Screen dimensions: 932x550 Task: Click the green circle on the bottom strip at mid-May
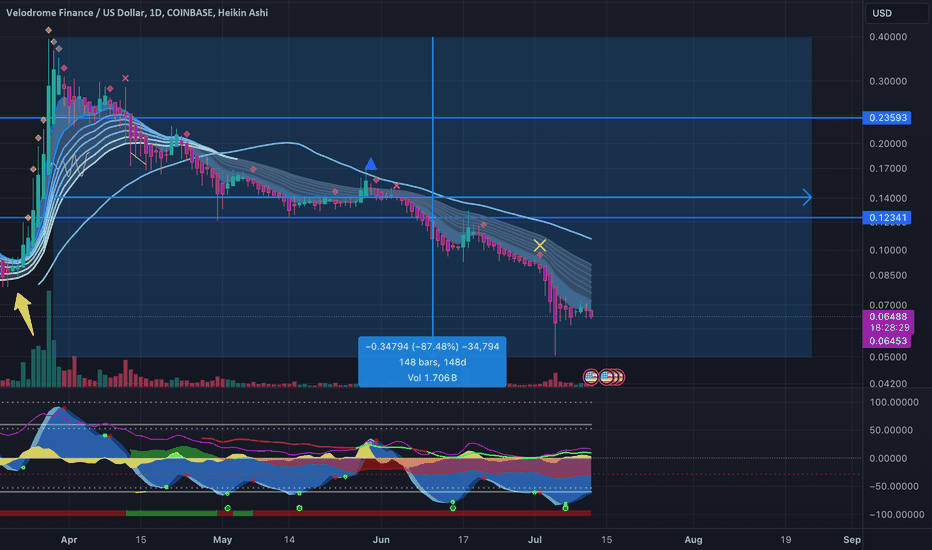click(x=300, y=508)
